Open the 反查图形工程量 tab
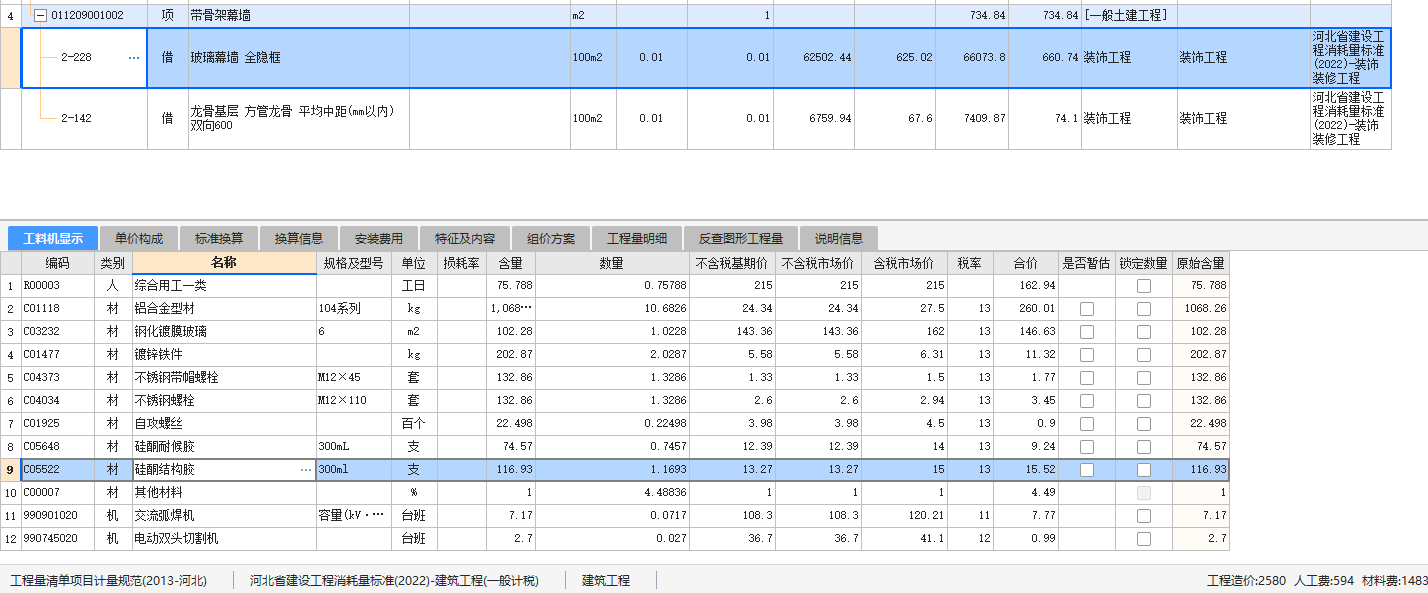The height and width of the screenshot is (593, 1428). tap(741, 238)
